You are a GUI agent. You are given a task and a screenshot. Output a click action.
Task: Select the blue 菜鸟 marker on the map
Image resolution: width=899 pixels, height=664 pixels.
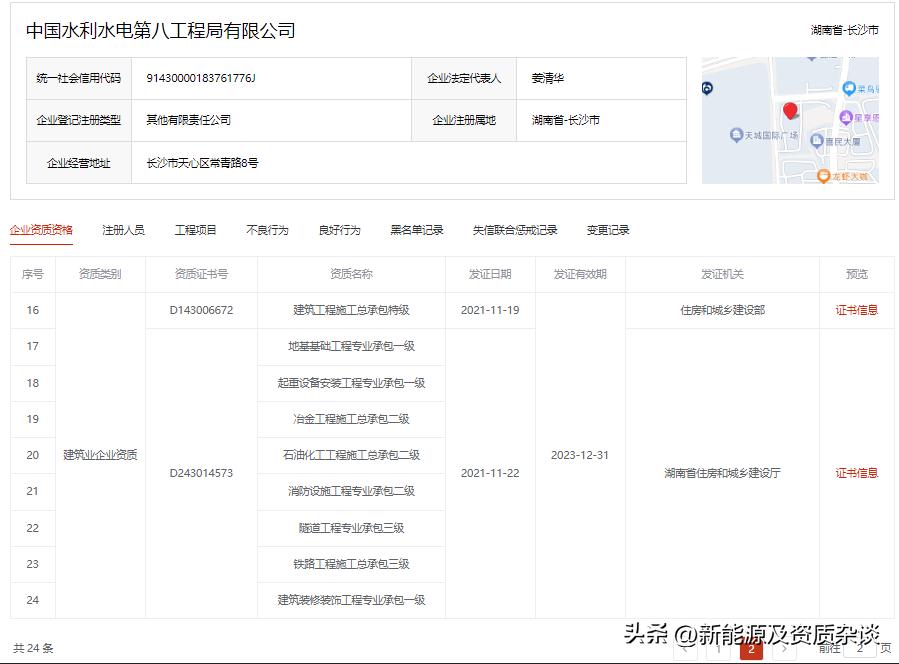pos(849,90)
